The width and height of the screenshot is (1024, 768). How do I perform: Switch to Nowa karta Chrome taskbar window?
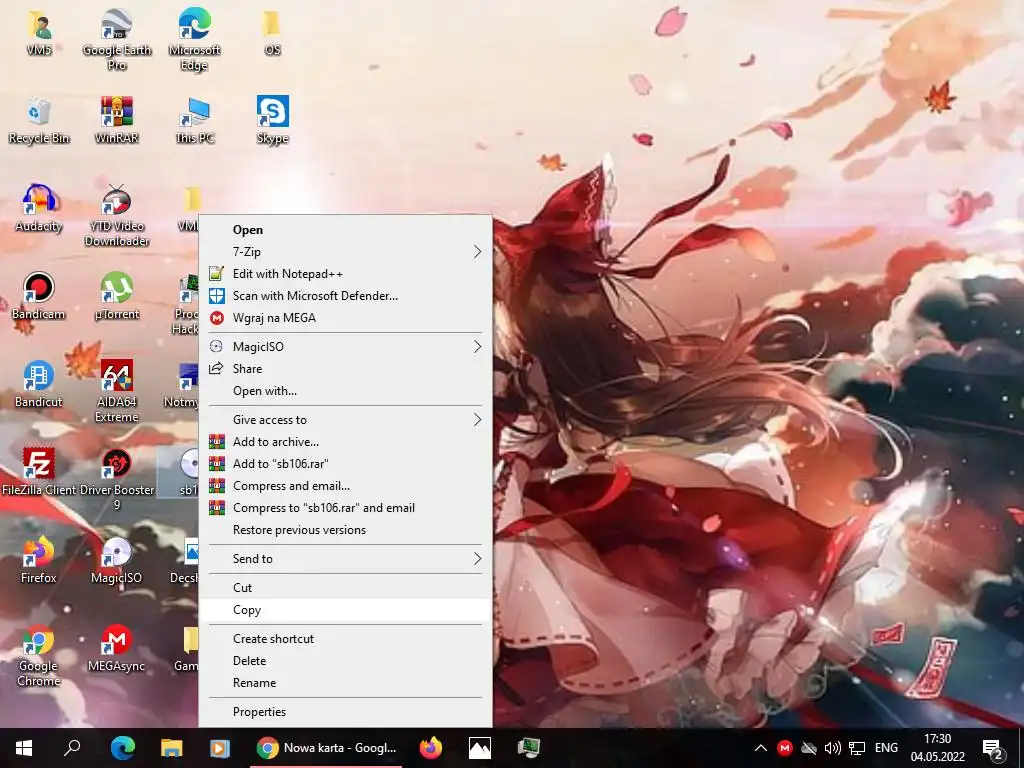[326, 748]
